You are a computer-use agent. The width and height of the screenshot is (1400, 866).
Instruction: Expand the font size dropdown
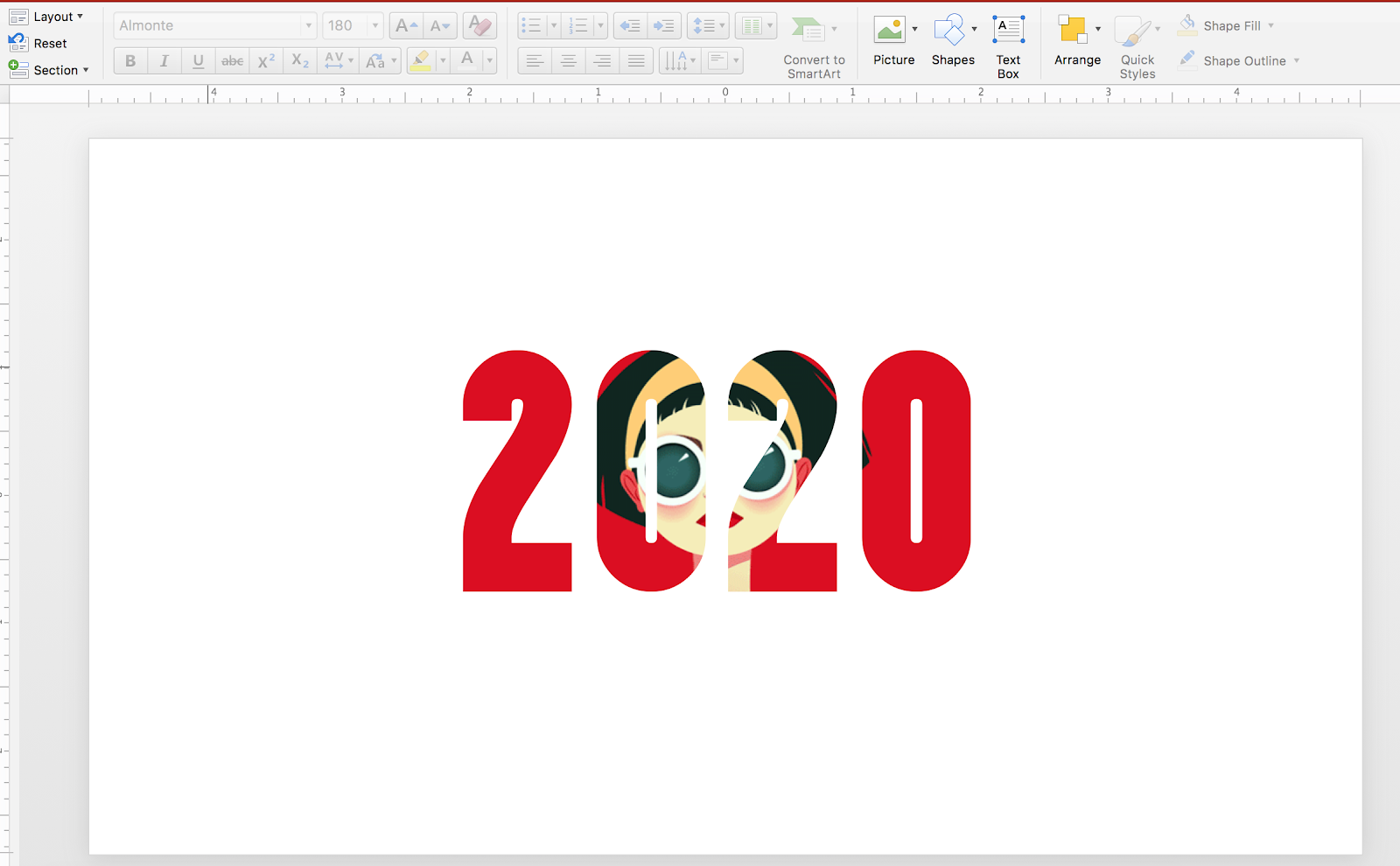click(x=375, y=25)
